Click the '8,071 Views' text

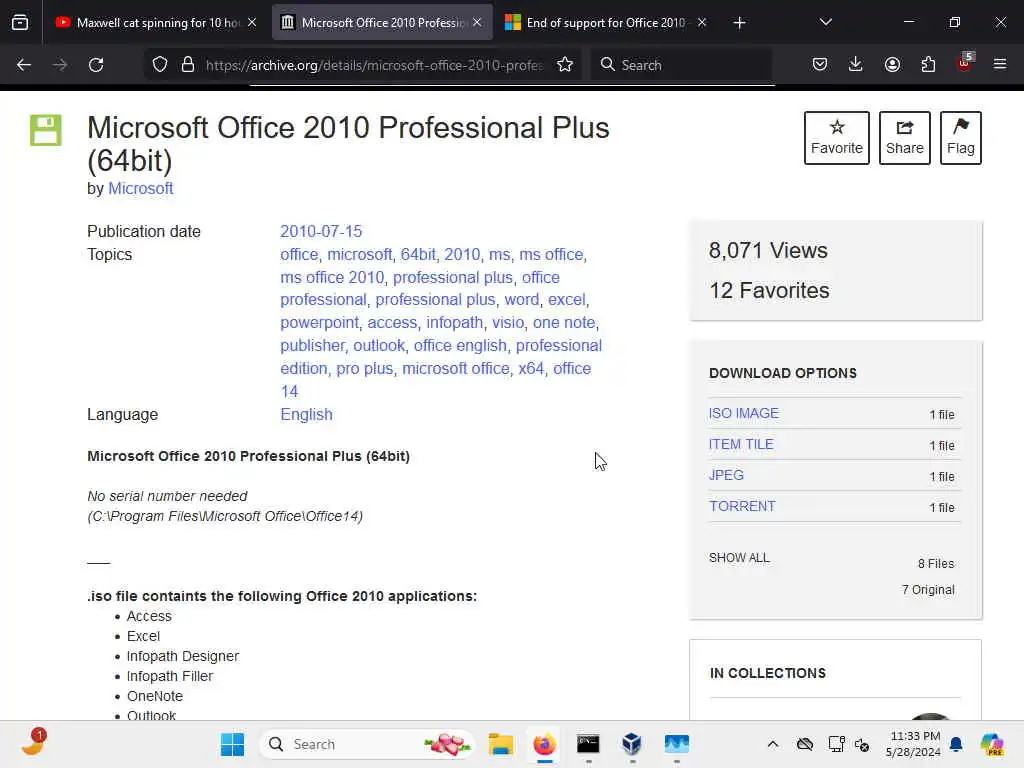[768, 251]
